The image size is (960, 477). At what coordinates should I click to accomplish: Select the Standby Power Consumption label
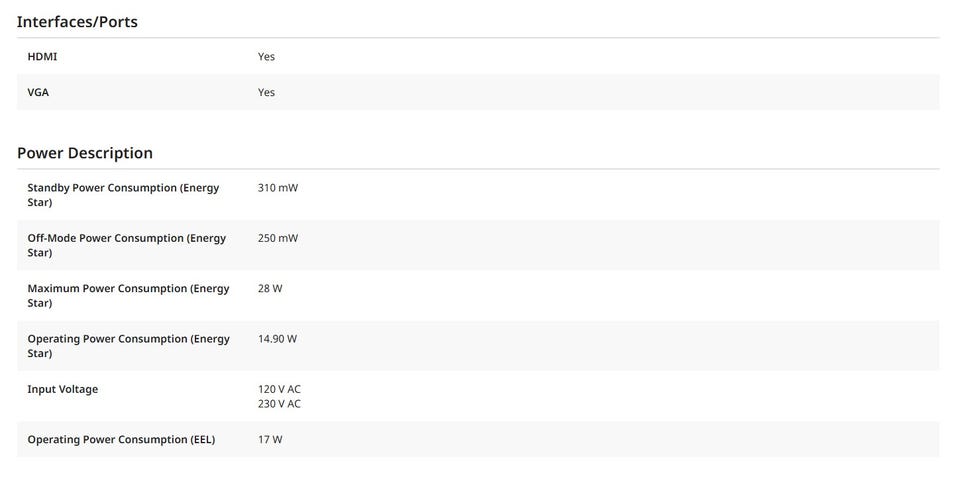pyautogui.click(x=123, y=195)
